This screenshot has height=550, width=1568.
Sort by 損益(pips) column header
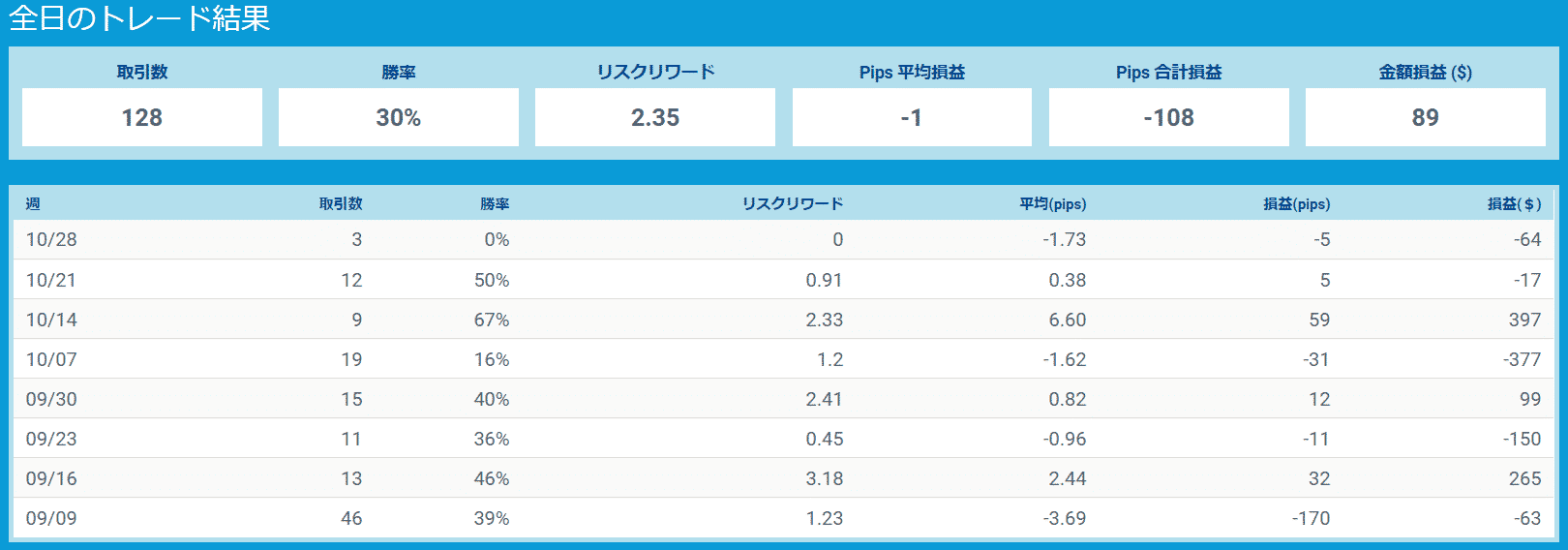click(x=1297, y=204)
